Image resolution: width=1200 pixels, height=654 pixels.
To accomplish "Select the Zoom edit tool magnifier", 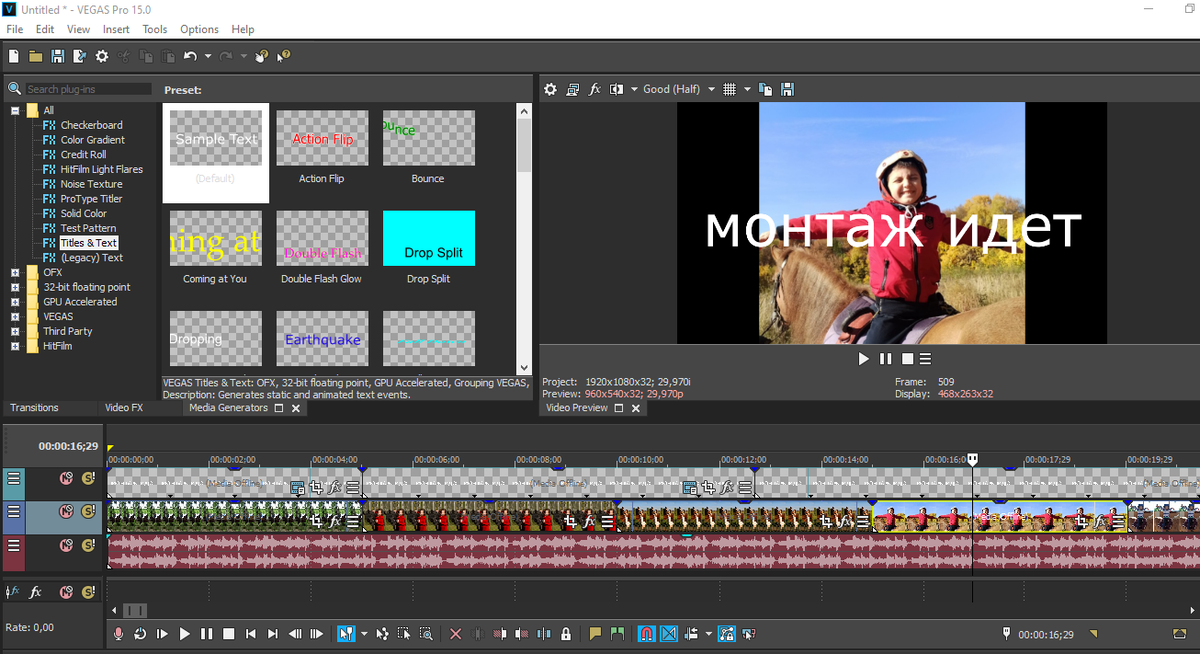I will pos(426,634).
